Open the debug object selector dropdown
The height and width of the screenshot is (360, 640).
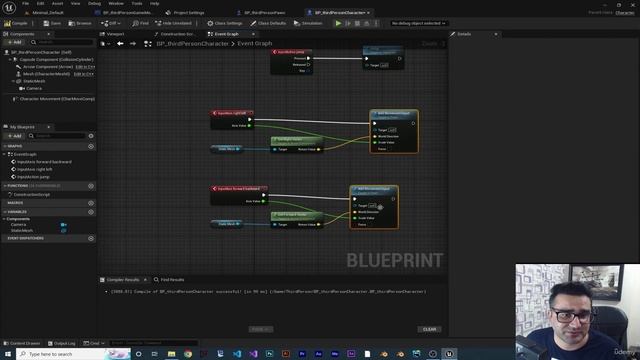click(418, 23)
